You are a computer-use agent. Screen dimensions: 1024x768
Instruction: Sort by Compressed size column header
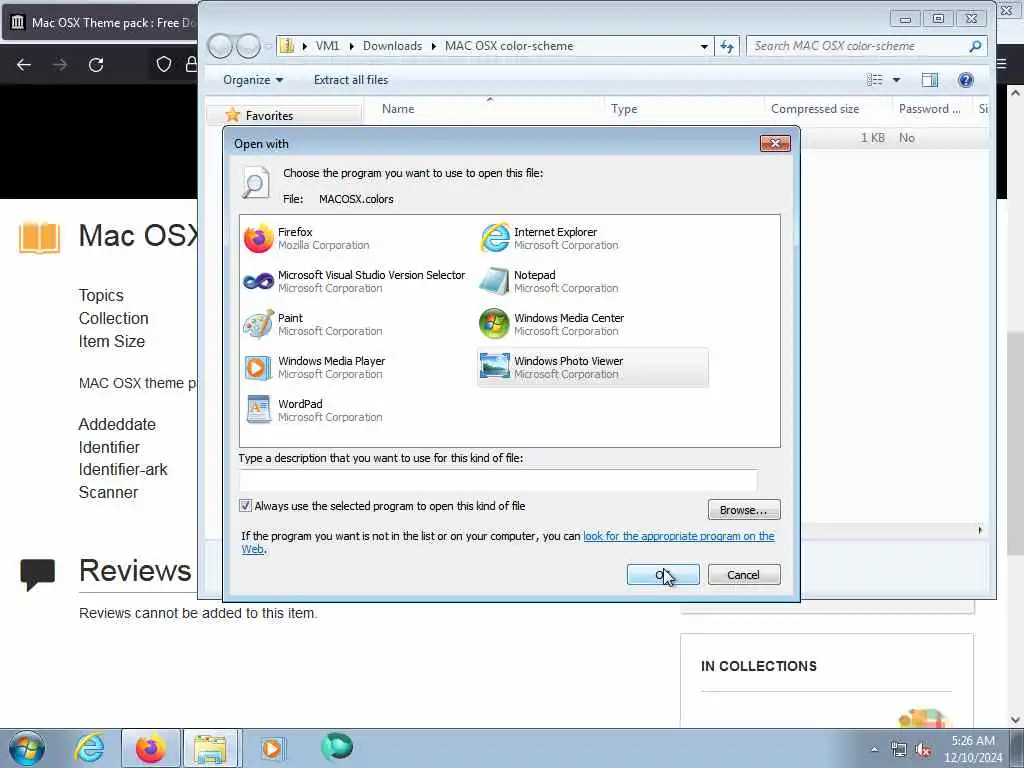click(827, 108)
